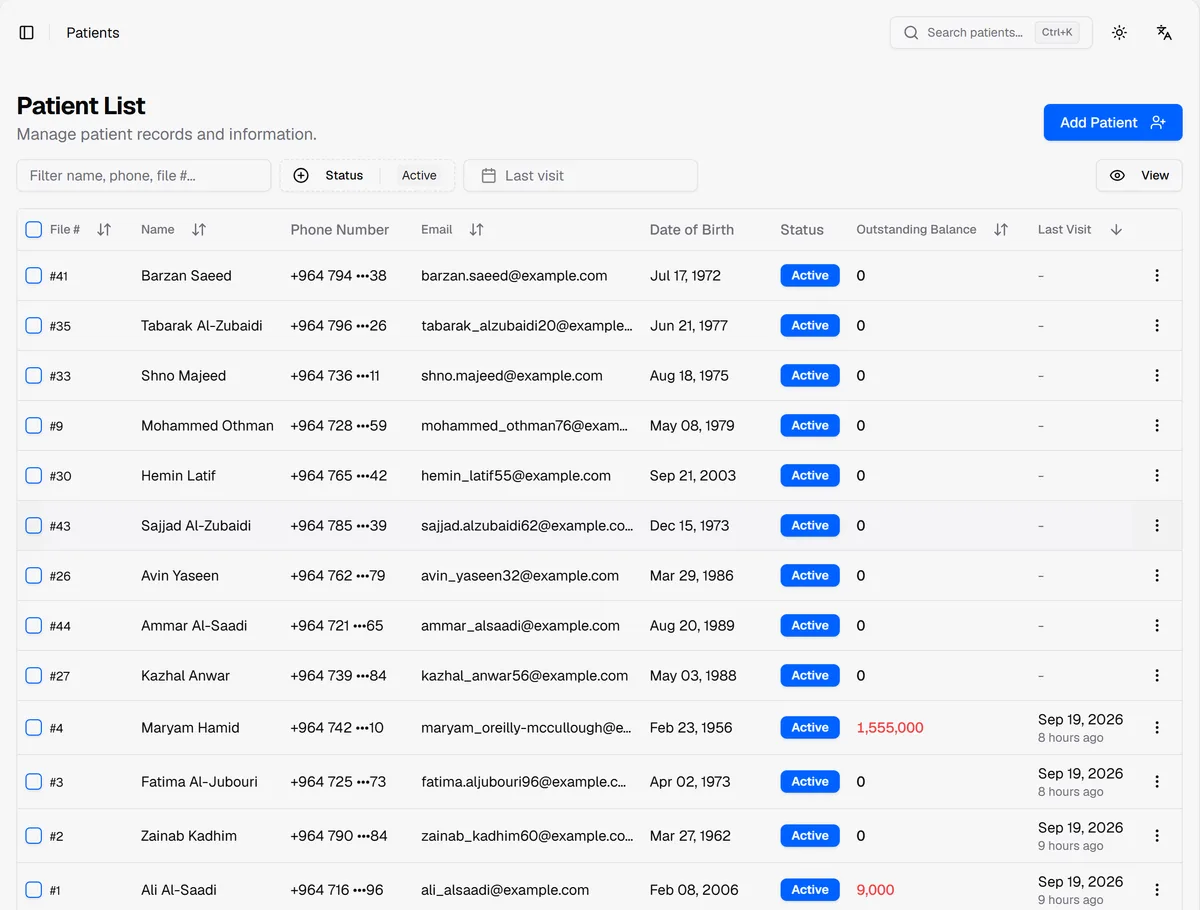
Task: Open row actions menu for Fatima Al-Jubouri
Action: pyautogui.click(x=1157, y=782)
